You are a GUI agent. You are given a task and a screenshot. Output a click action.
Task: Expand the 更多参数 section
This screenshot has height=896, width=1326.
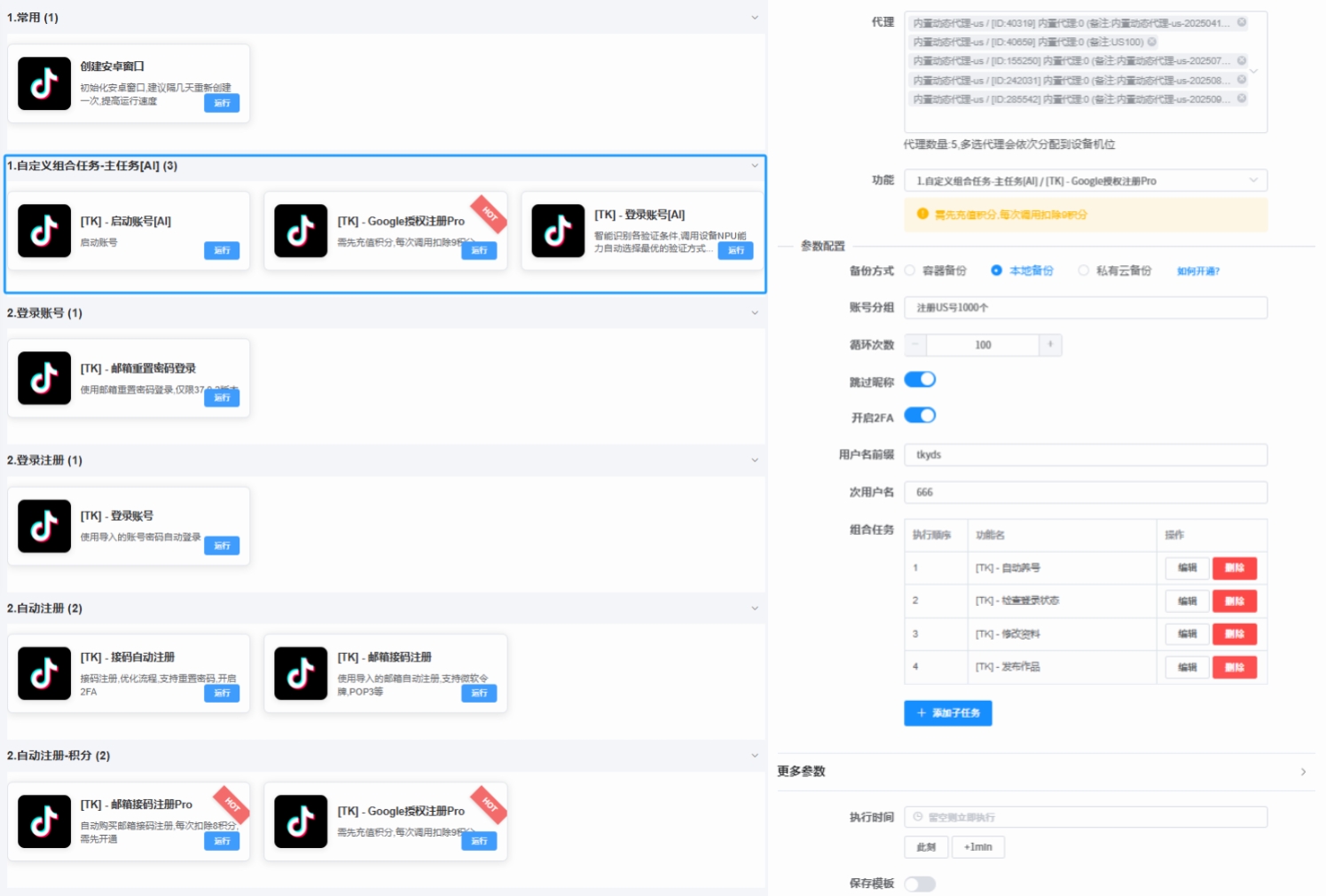coord(1303,772)
